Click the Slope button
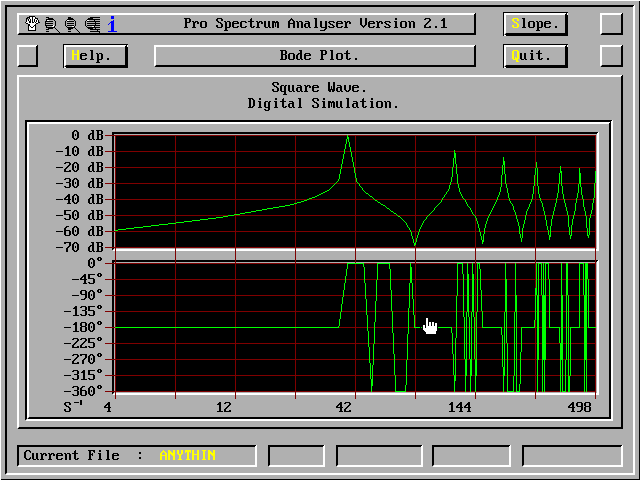 coord(535,24)
